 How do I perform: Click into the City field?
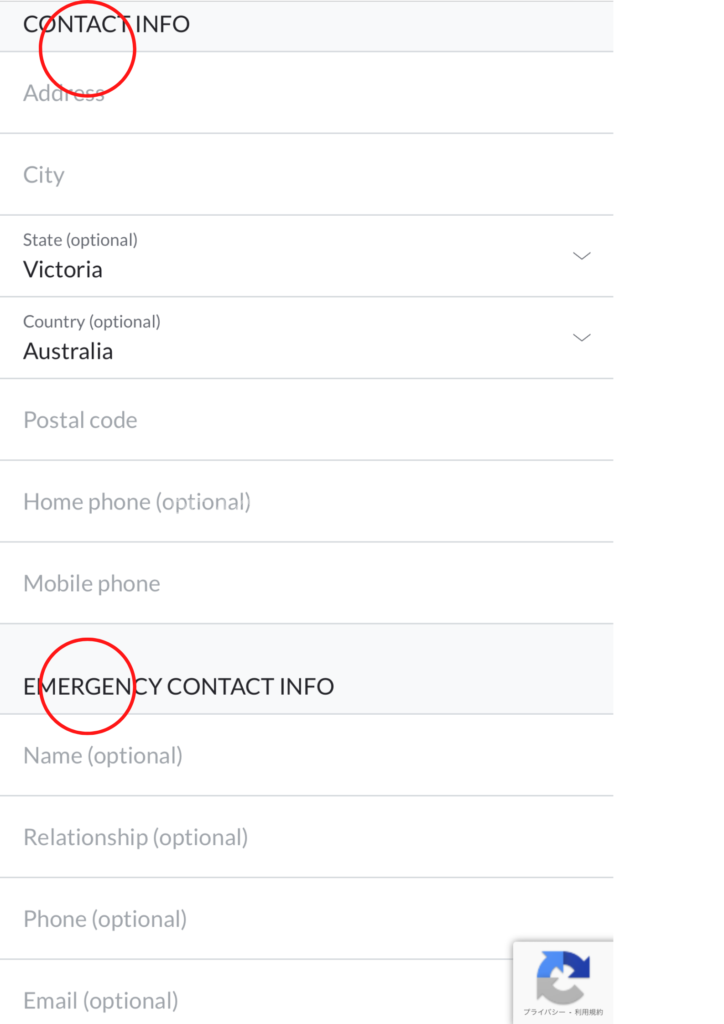300,175
